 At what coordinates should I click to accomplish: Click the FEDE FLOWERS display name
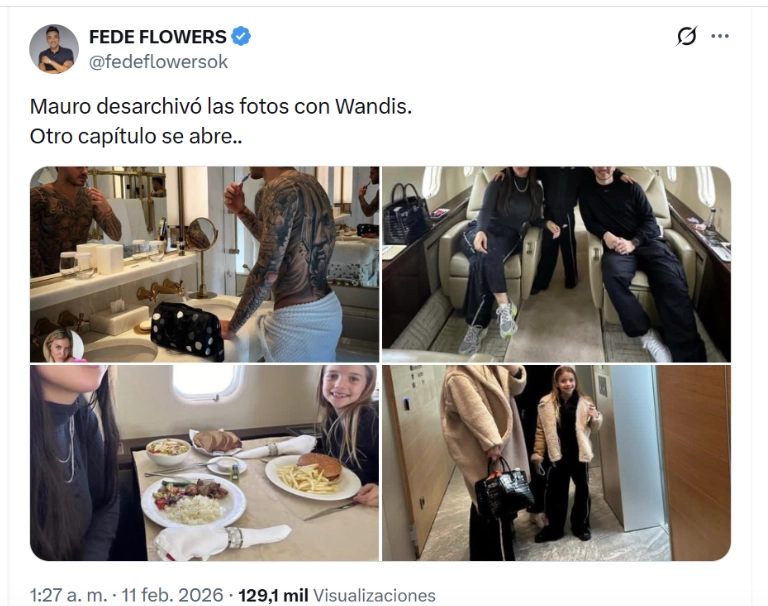coord(158,37)
